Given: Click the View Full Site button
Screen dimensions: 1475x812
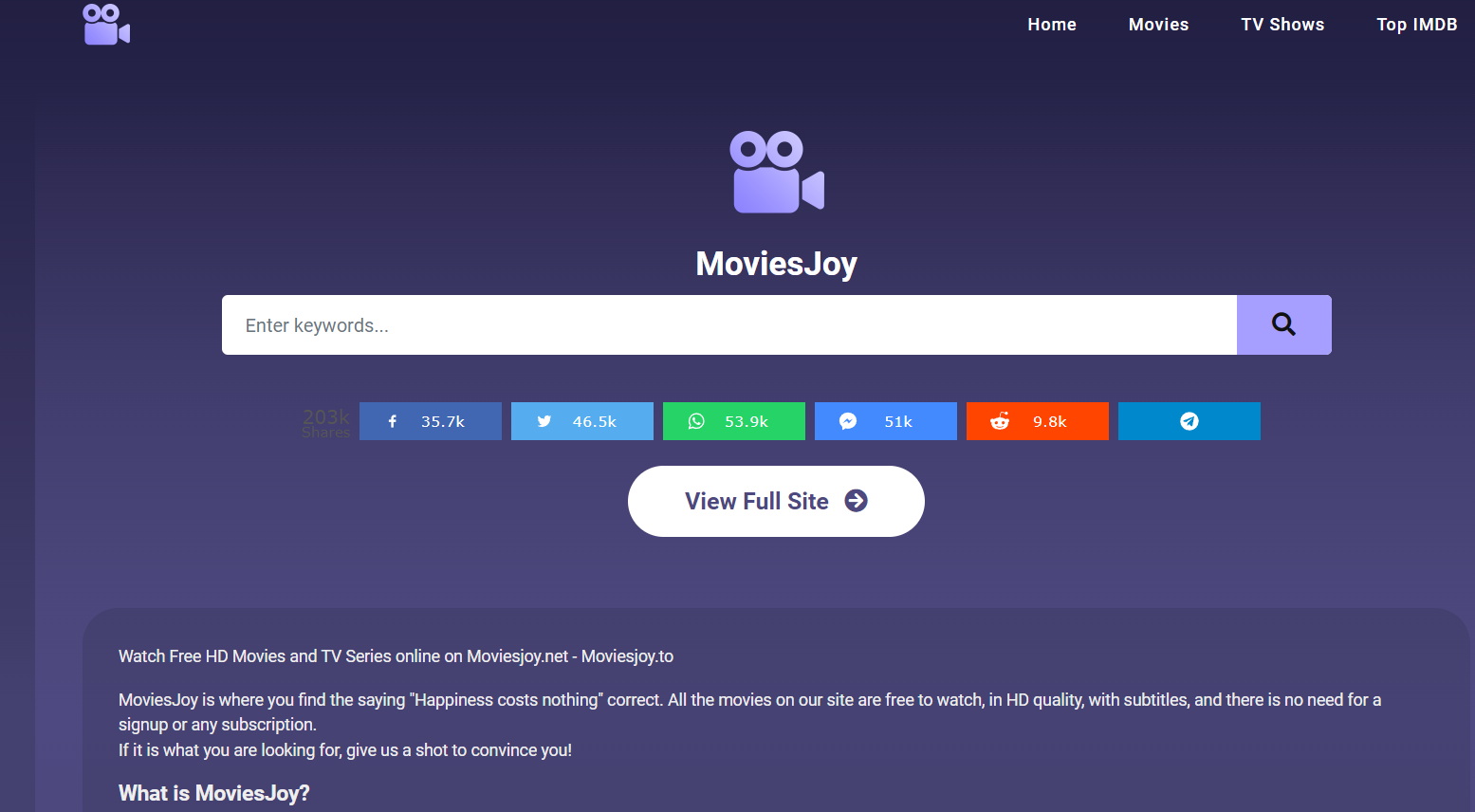Looking at the screenshot, I should click(776, 501).
